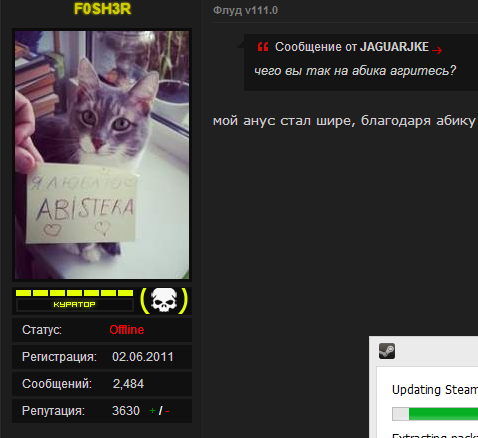This screenshot has height=438, width=478.
Task: Click the reputation value 3630
Action: (126, 411)
